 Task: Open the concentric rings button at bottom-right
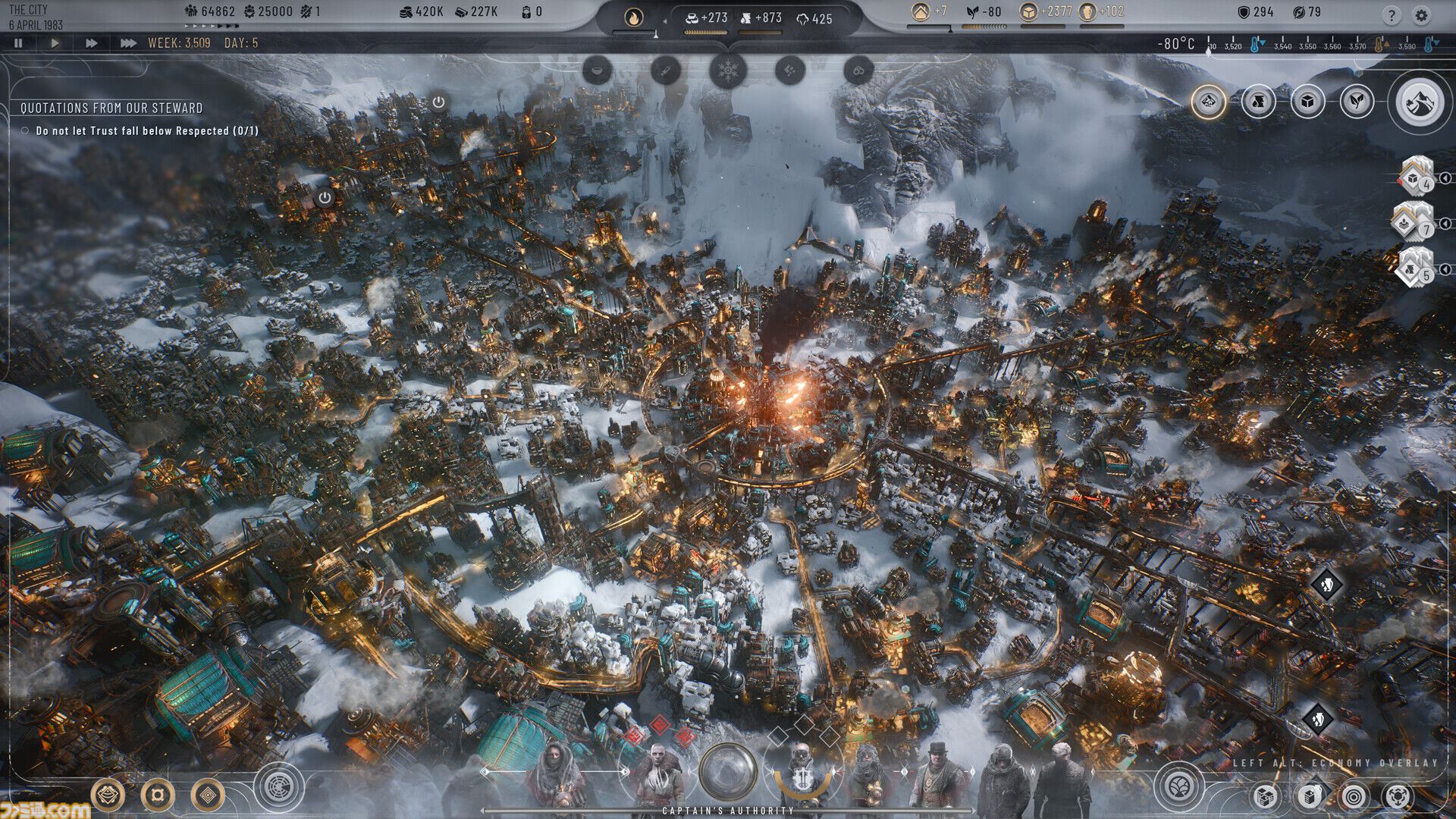tap(1354, 796)
